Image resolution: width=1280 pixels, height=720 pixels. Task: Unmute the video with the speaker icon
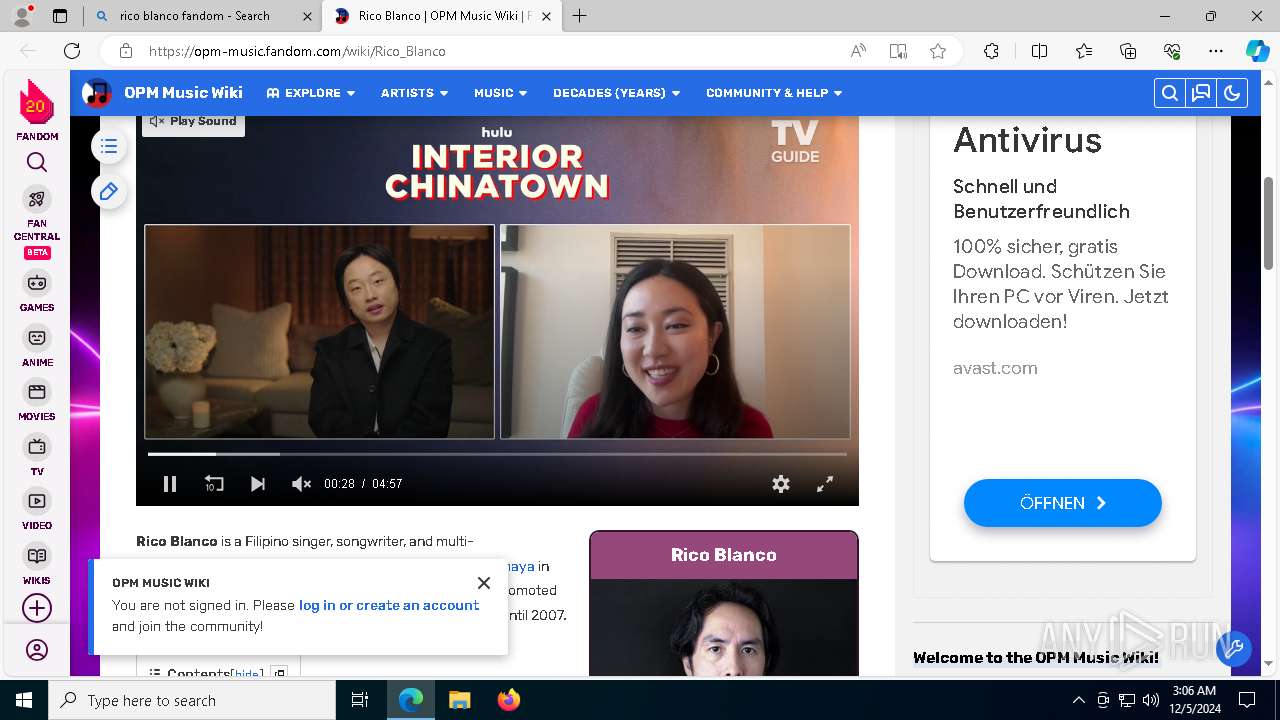(x=301, y=484)
